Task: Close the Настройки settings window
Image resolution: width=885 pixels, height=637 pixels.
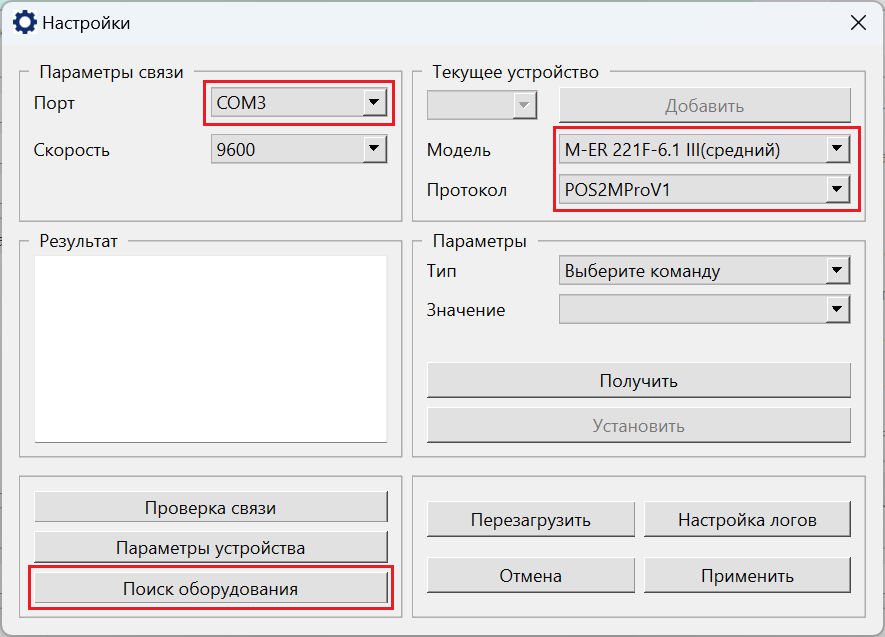Action: (857, 22)
